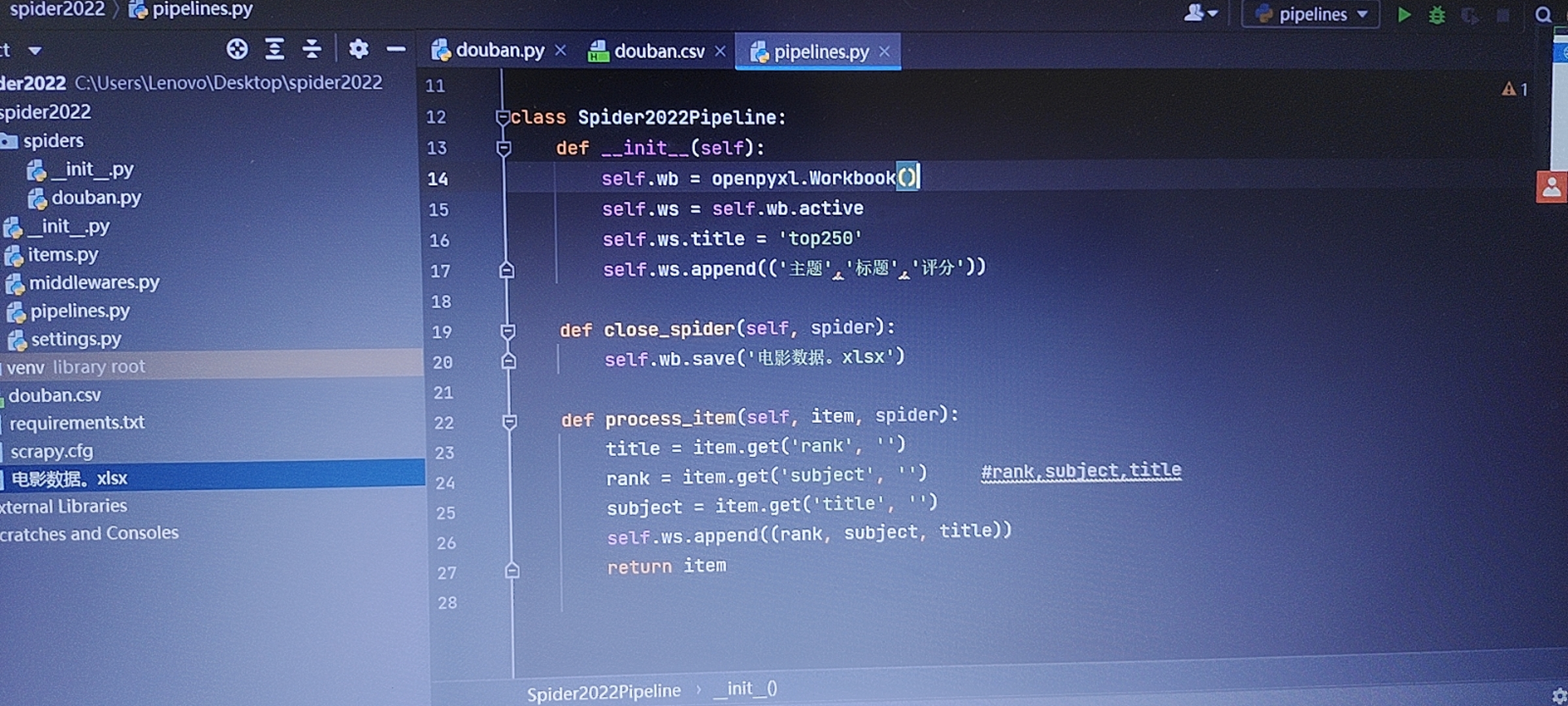Switch to the douban.py editor tab
The height and width of the screenshot is (706, 1568).
pyautogui.click(x=499, y=50)
